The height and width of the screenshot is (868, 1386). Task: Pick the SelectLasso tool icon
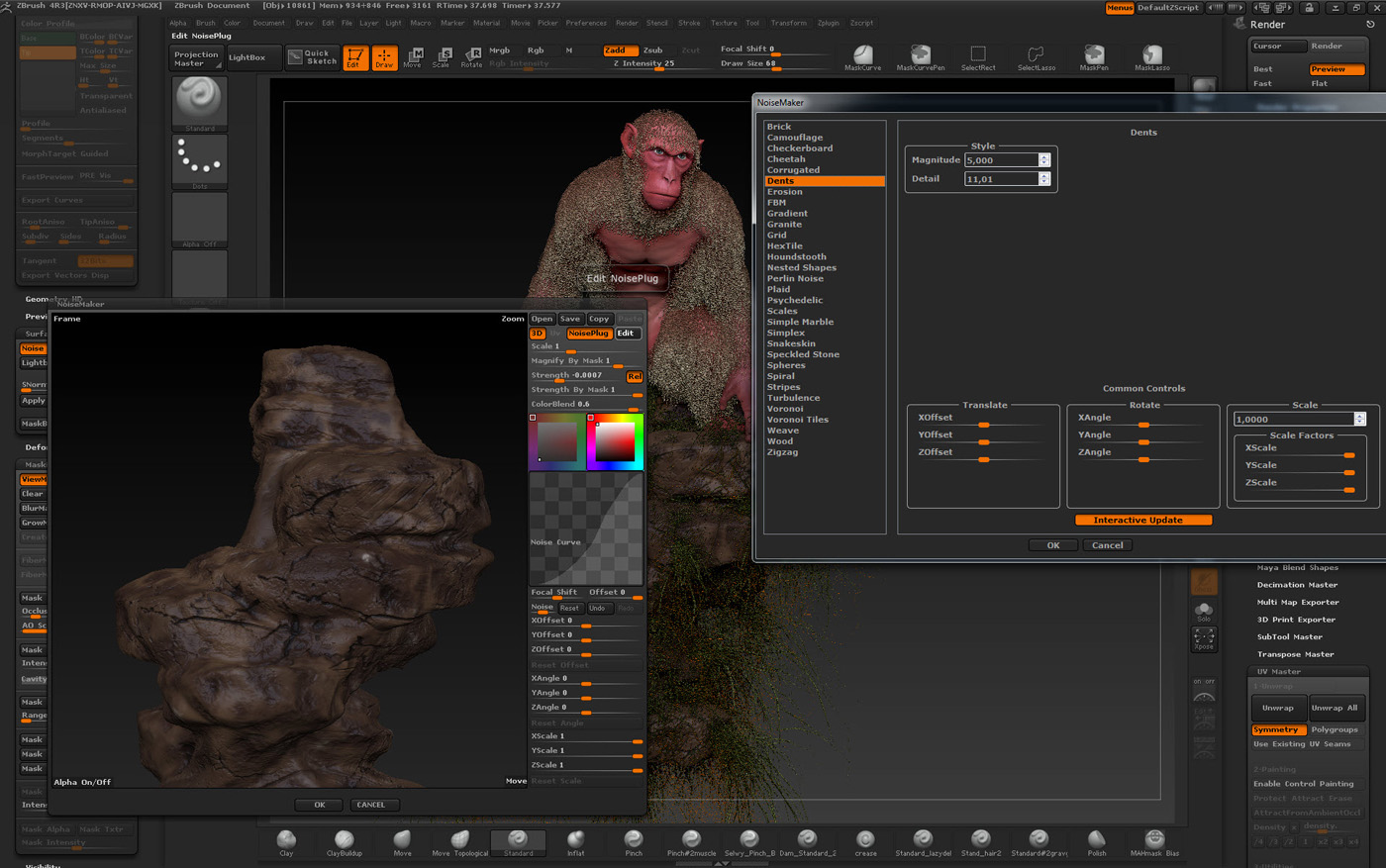pyautogui.click(x=1037, y=57)
